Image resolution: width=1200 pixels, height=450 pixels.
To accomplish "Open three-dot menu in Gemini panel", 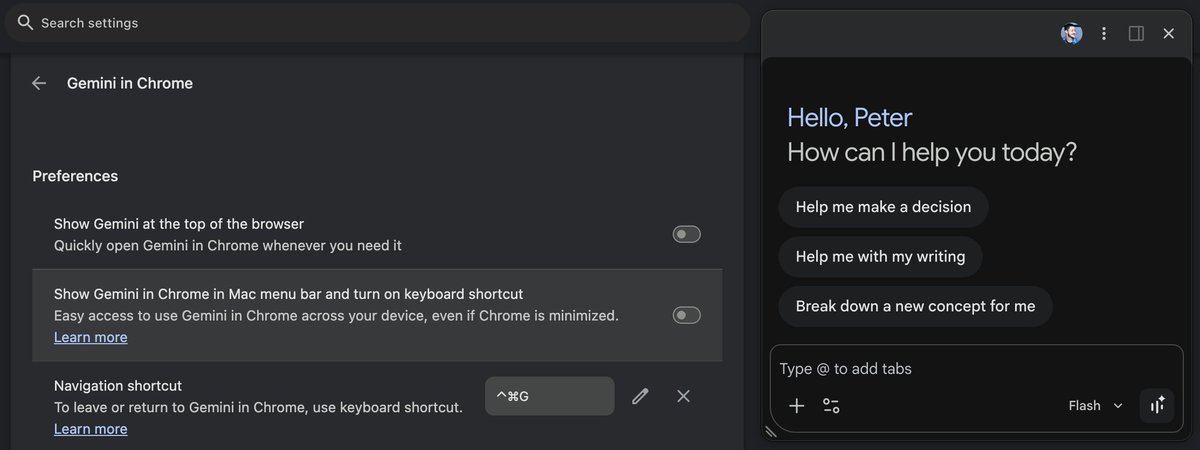I will tap(1104, 33).
